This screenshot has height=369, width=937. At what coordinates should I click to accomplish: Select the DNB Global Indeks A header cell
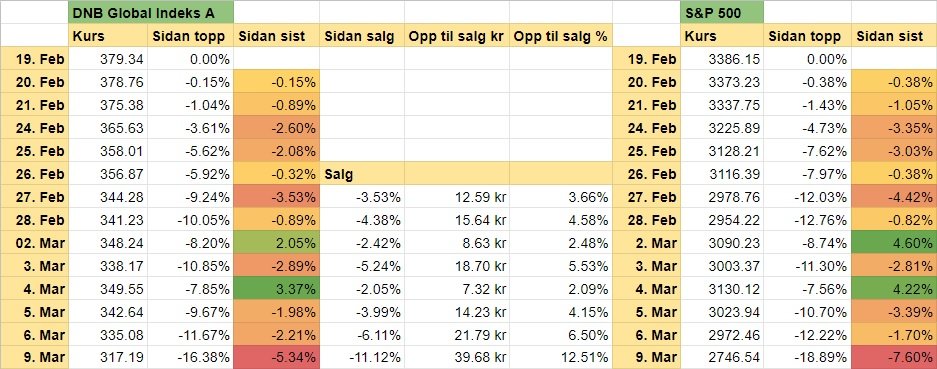coord(151,13)
